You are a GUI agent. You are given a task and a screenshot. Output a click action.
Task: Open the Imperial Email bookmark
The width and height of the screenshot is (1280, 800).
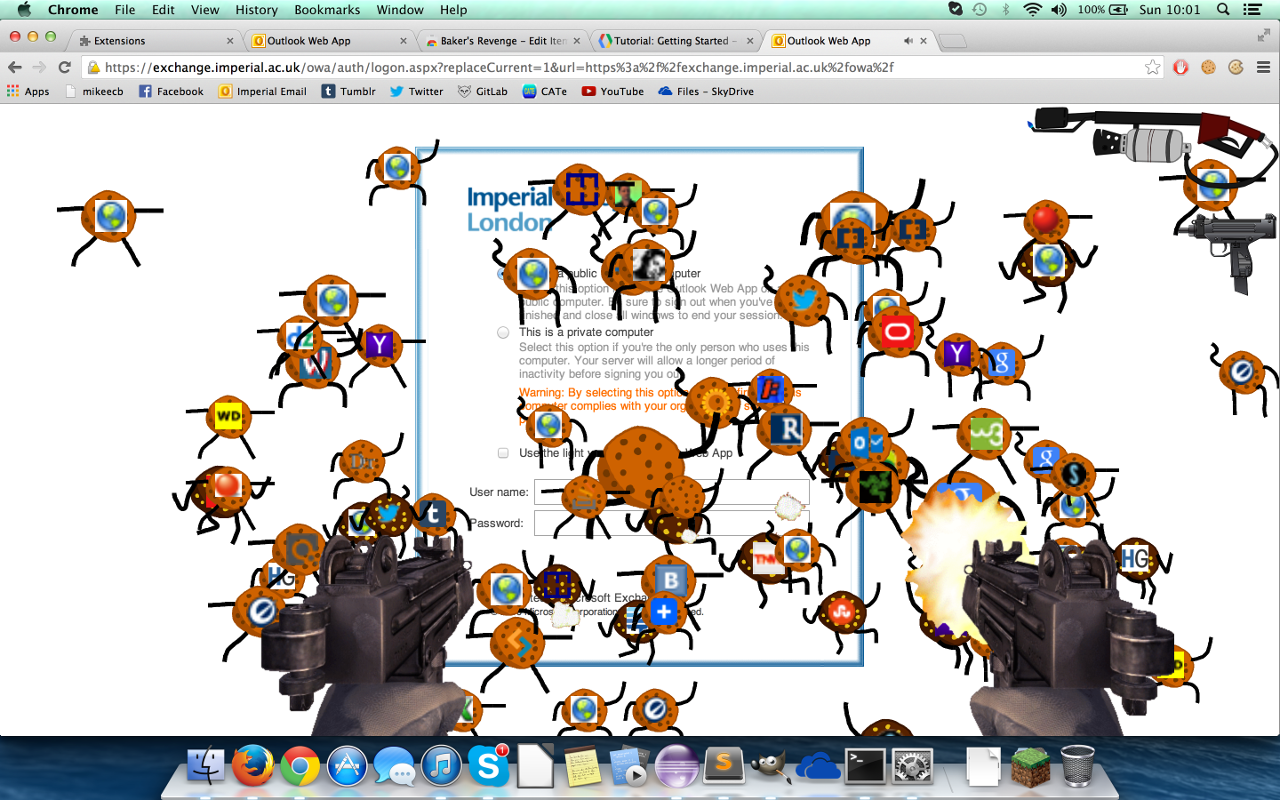click(263, 91)
